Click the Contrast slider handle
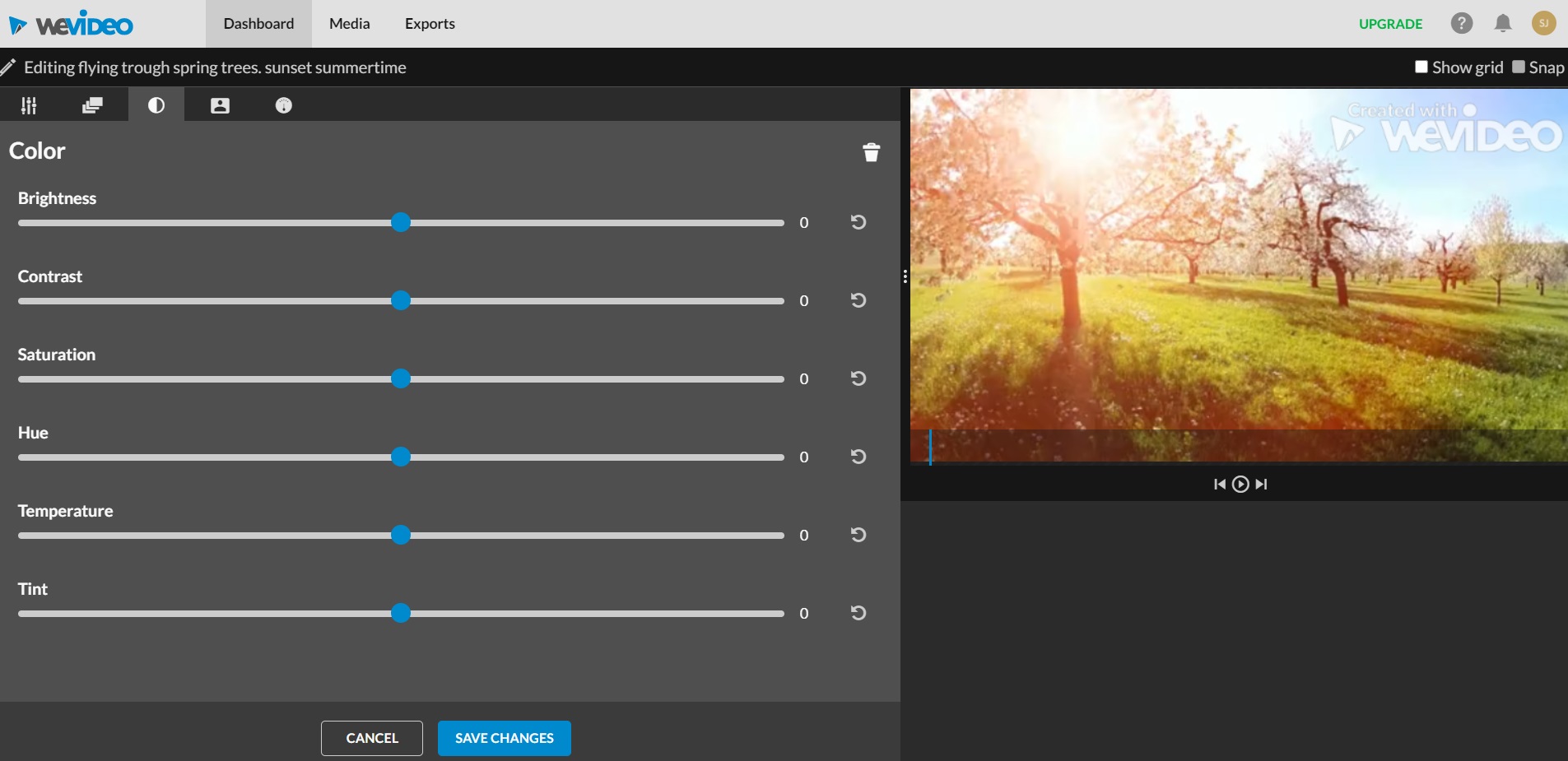This screenshot has width=1568, height=761. (x=401, y=300)
